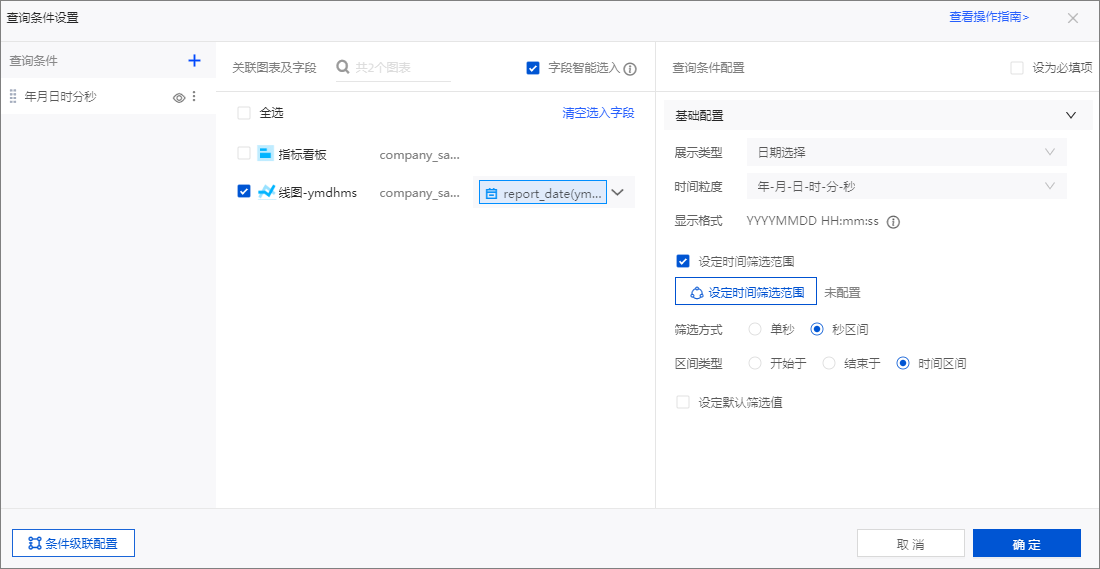Select 时间区间 interval type radio
This screenshot has height=569, width=1100.
[x=904, y=363]
